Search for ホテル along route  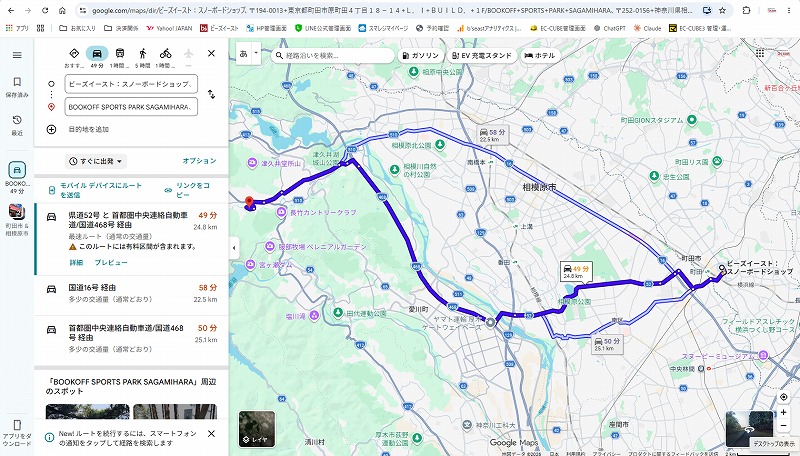[x=540, y=56]
